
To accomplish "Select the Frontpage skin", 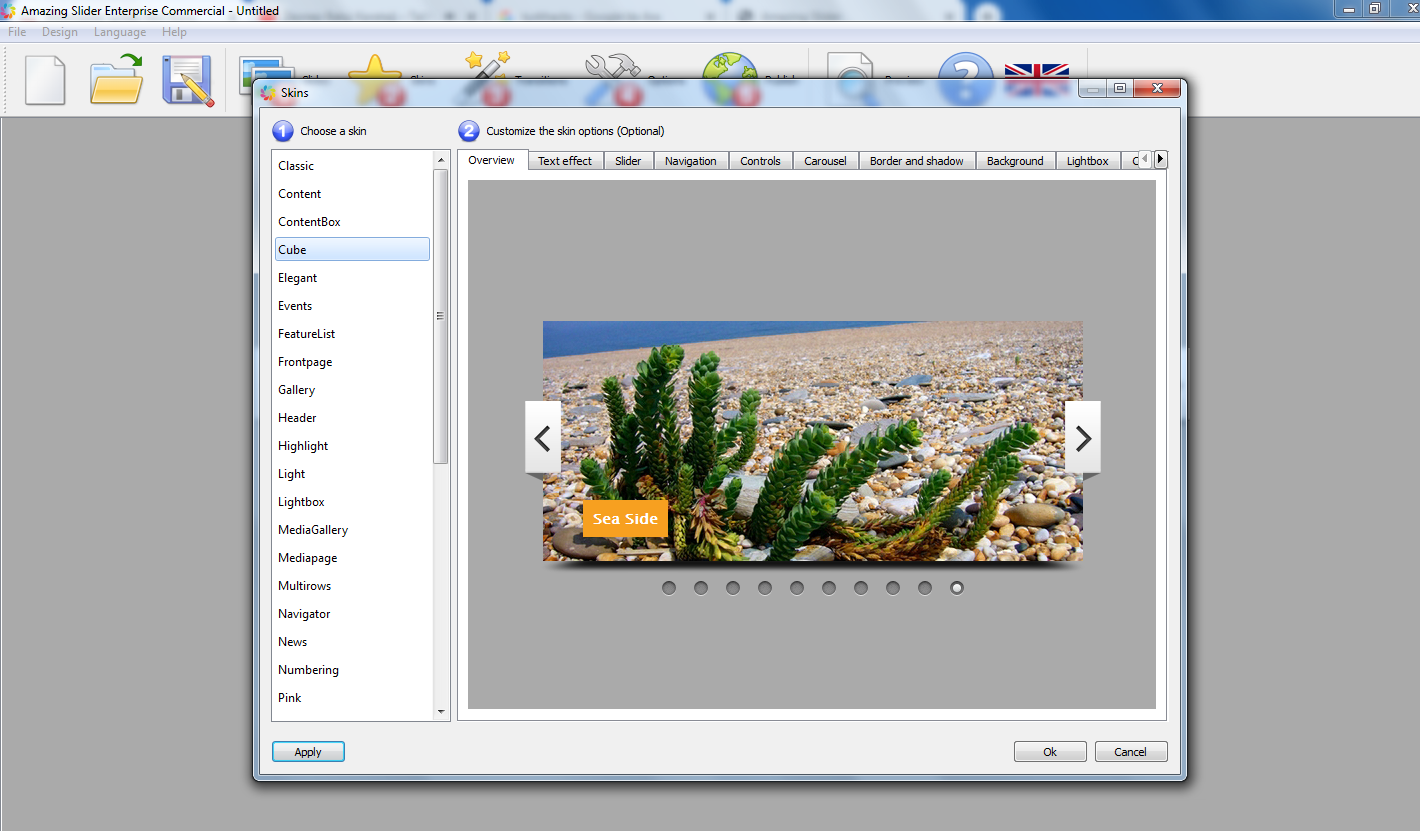I will pyautogui.click(x=353, y=362).
